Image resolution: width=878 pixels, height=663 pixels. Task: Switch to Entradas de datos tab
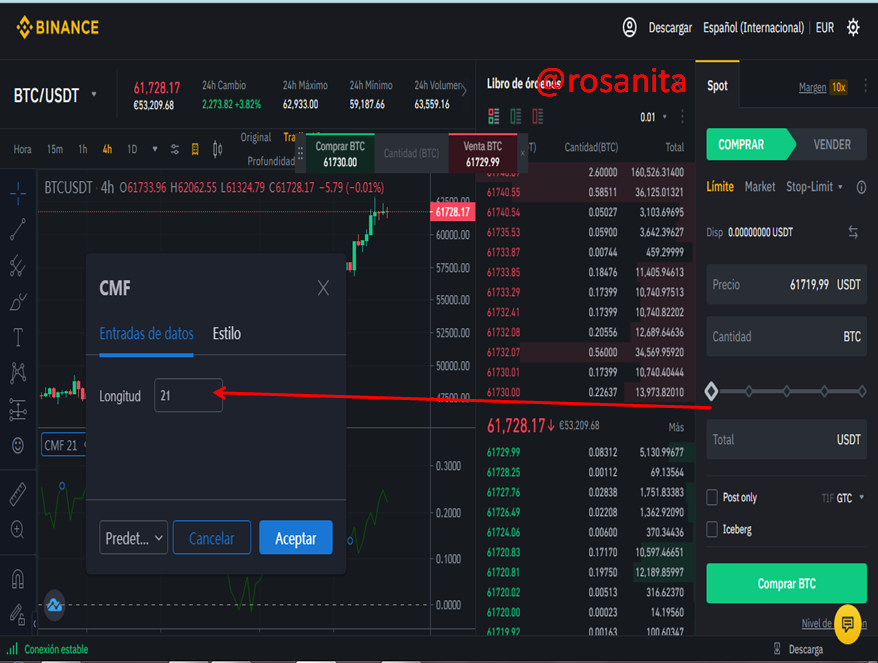(x=146, y=334)
